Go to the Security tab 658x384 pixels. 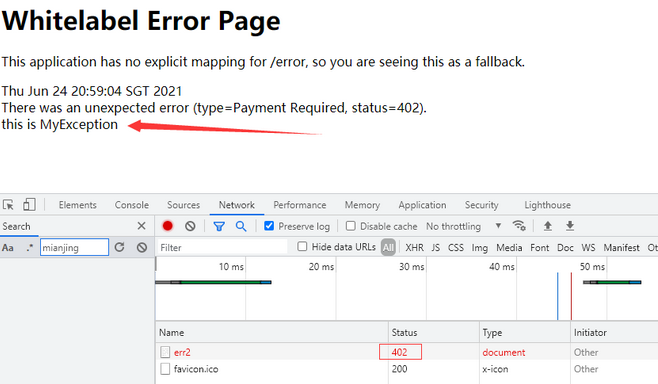coord(481,205)
